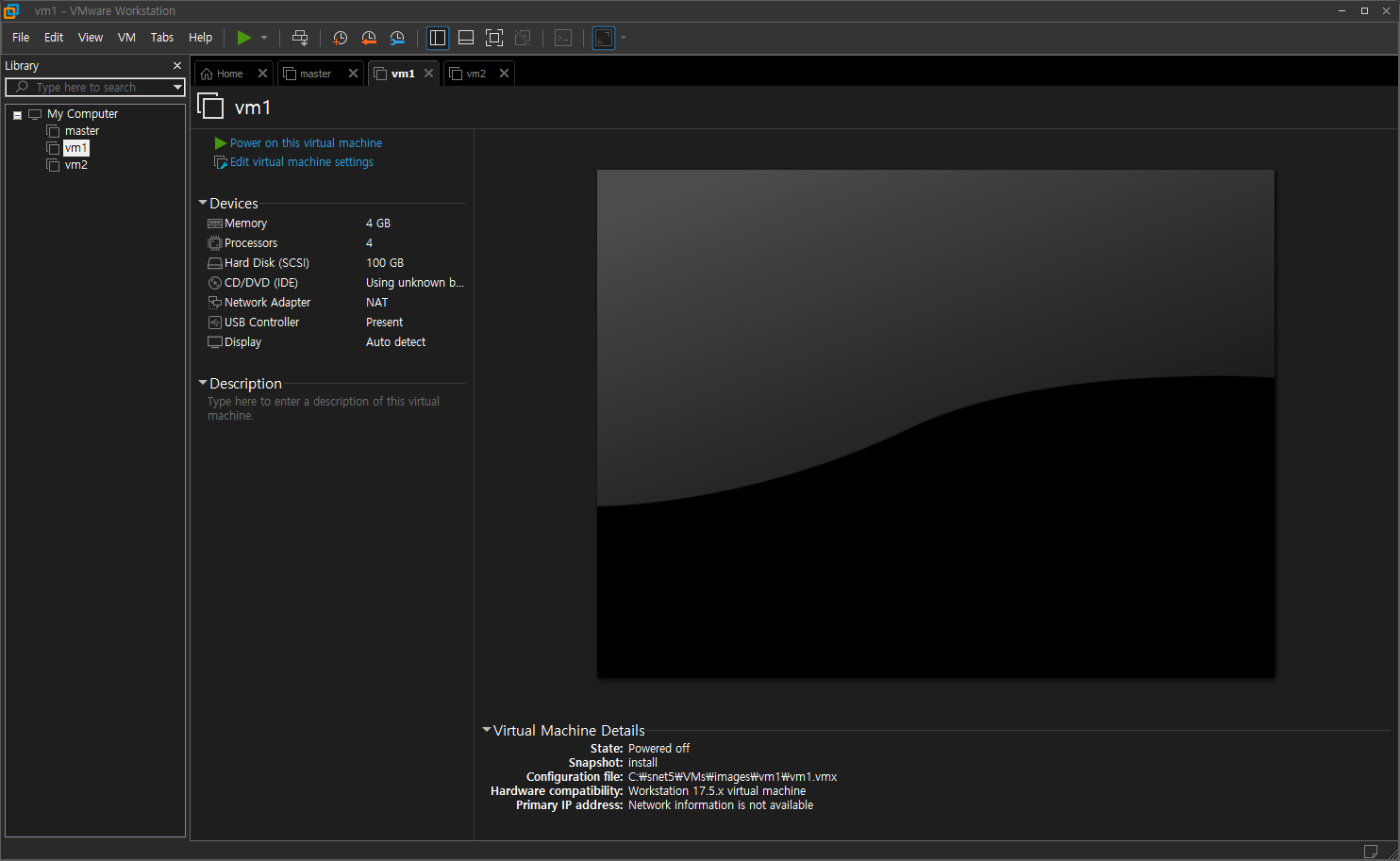Select vm1 in the library tree
Image resolution: width=1400 pixels, height=861 pixels.
75,148
